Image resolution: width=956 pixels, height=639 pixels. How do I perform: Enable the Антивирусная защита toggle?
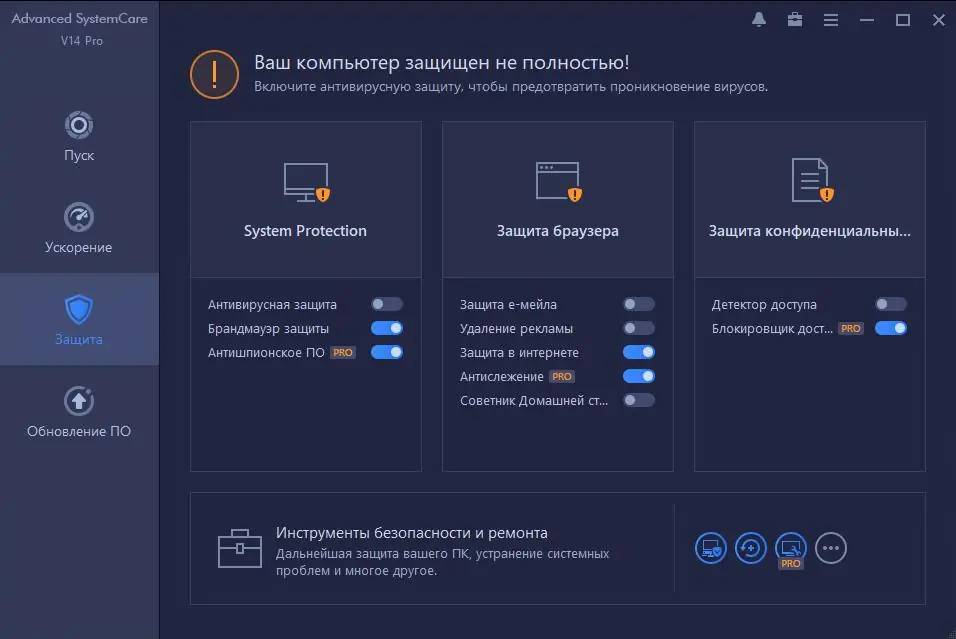[x=387, y=304]
